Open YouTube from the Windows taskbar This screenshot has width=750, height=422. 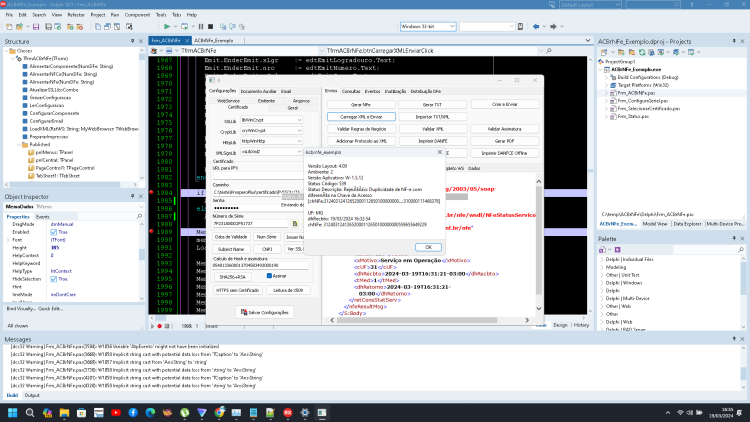(x=116, y=412)
